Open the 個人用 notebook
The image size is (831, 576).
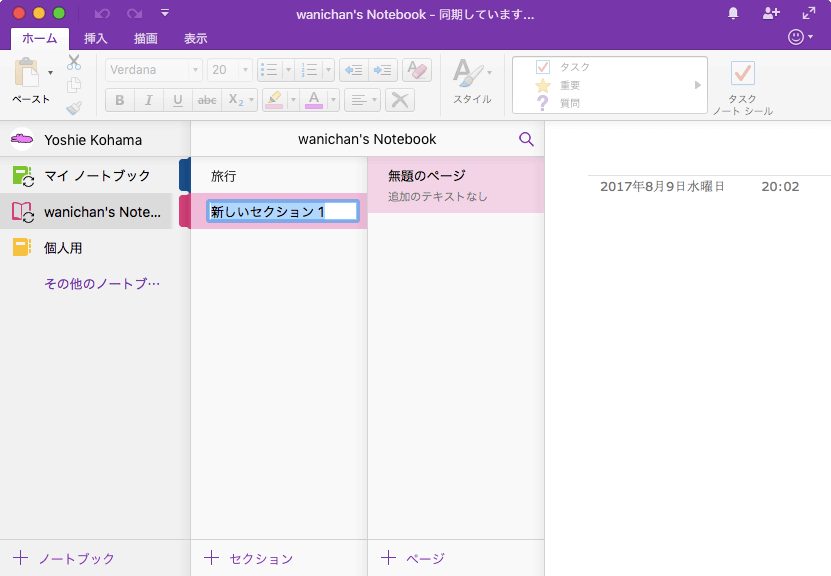(x=86, y=248)
